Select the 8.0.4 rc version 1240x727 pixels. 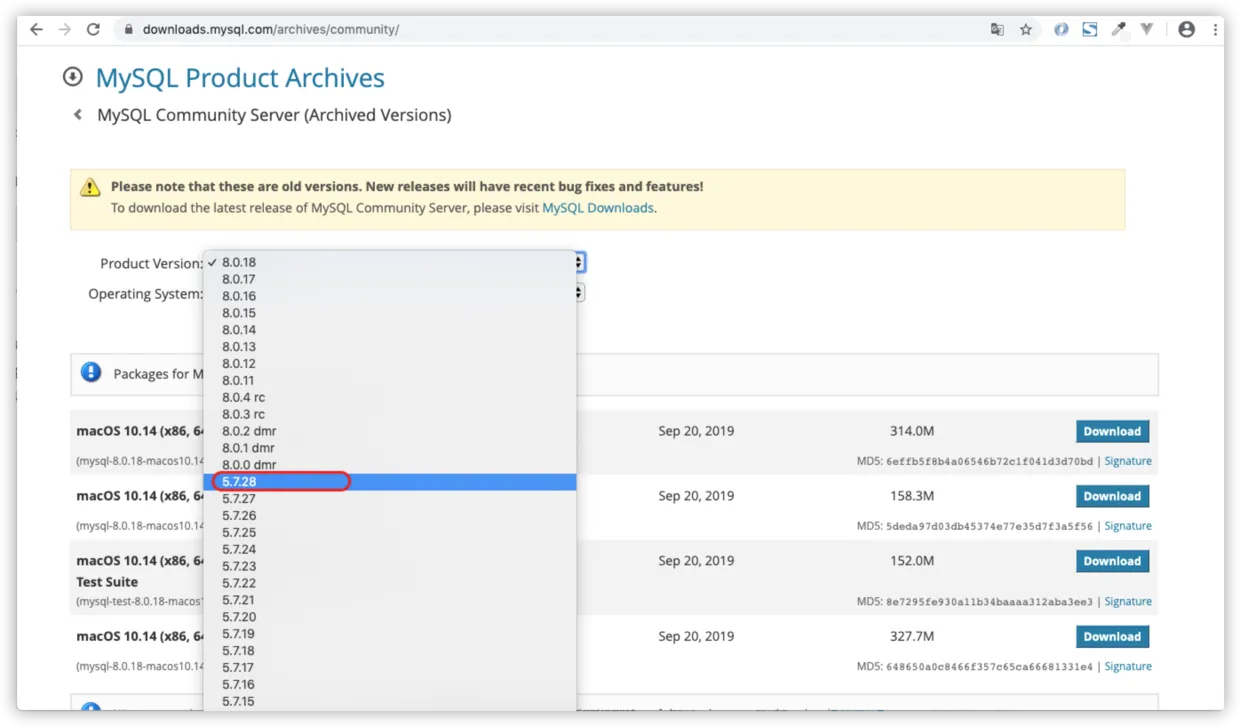[390, 397]
